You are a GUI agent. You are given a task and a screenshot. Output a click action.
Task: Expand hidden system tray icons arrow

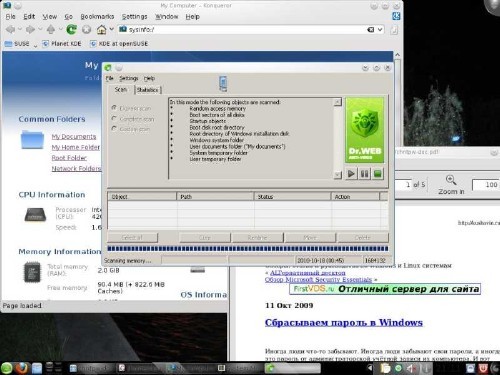pos(370,368)
